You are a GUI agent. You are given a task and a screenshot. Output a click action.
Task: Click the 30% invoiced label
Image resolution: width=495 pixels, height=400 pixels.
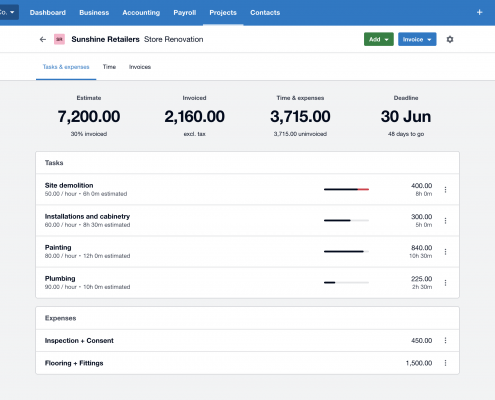(x=89, y=134)
